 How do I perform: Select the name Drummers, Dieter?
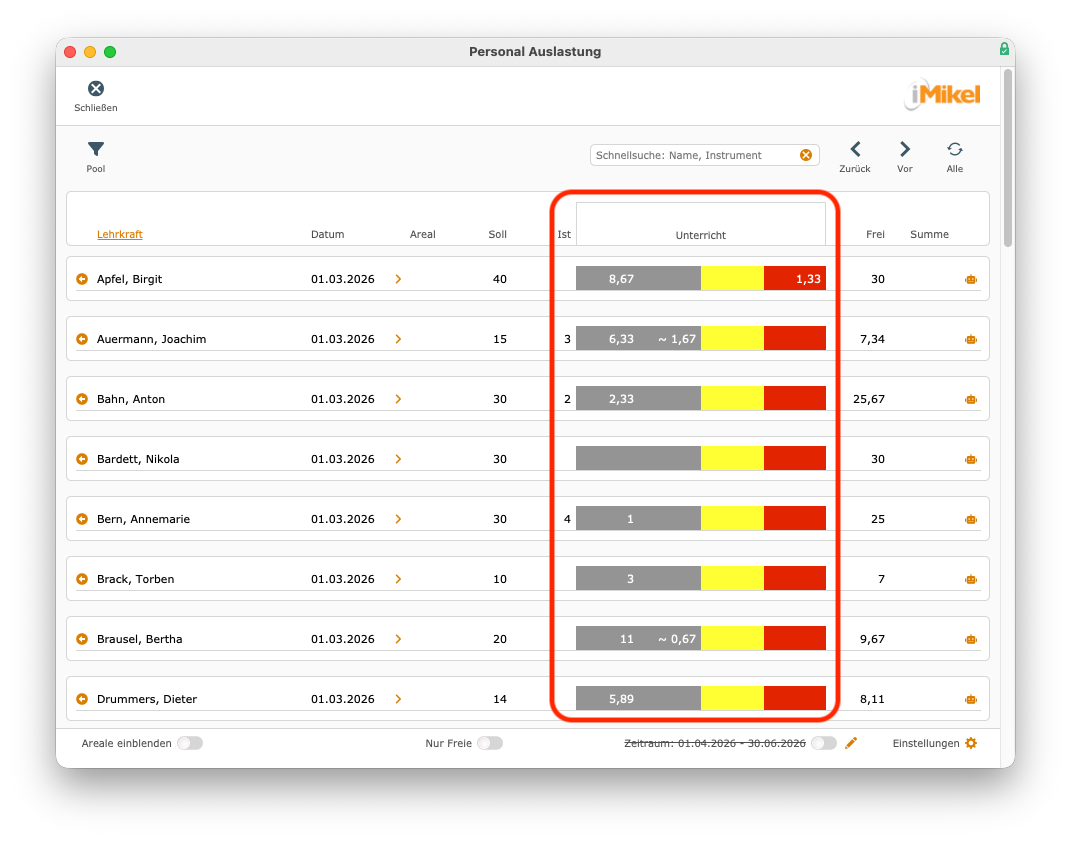pos(147,699)
